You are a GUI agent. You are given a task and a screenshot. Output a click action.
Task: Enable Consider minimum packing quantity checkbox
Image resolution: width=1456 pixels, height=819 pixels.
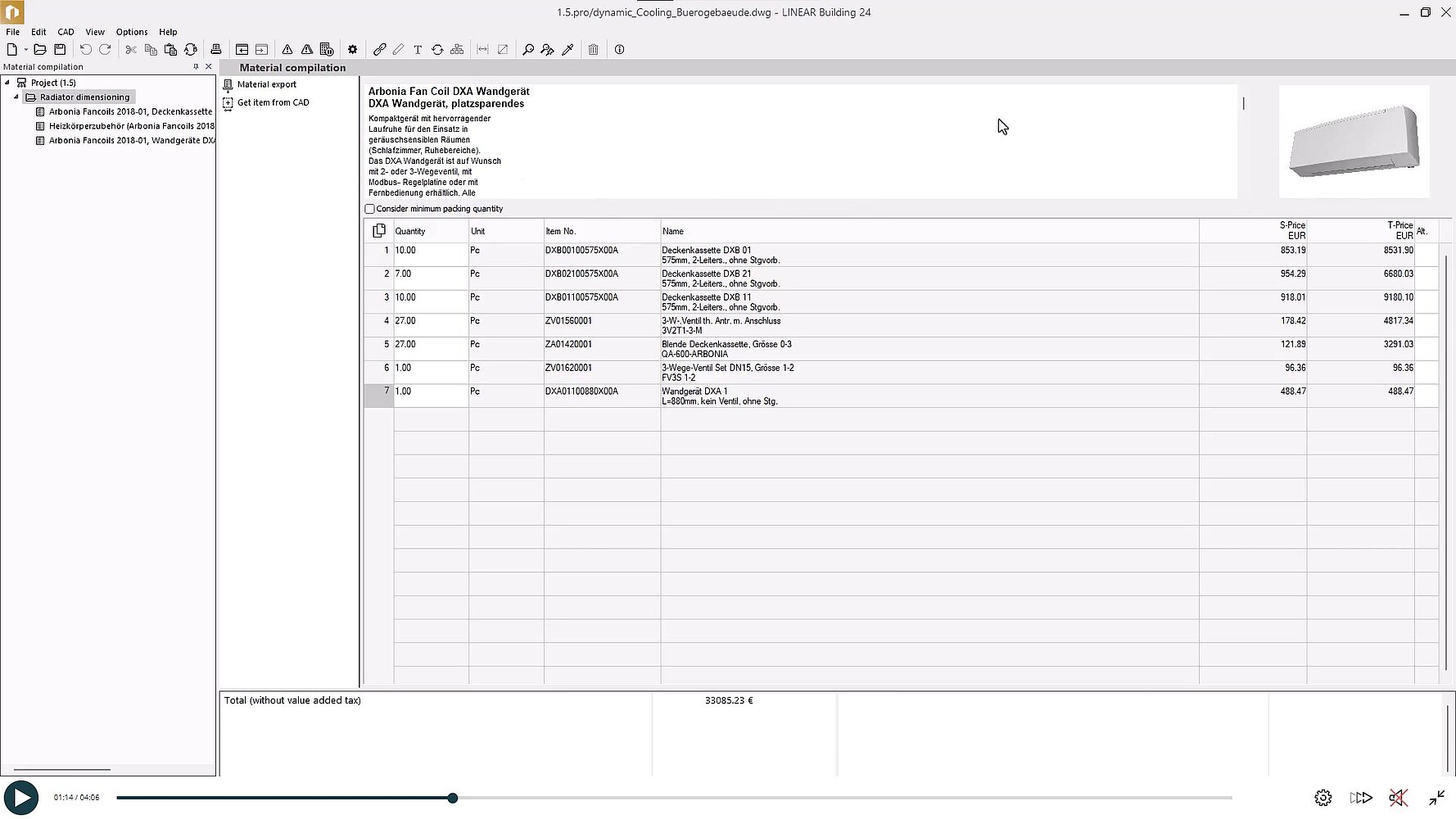pyautogui.click(x=370, y=209)
